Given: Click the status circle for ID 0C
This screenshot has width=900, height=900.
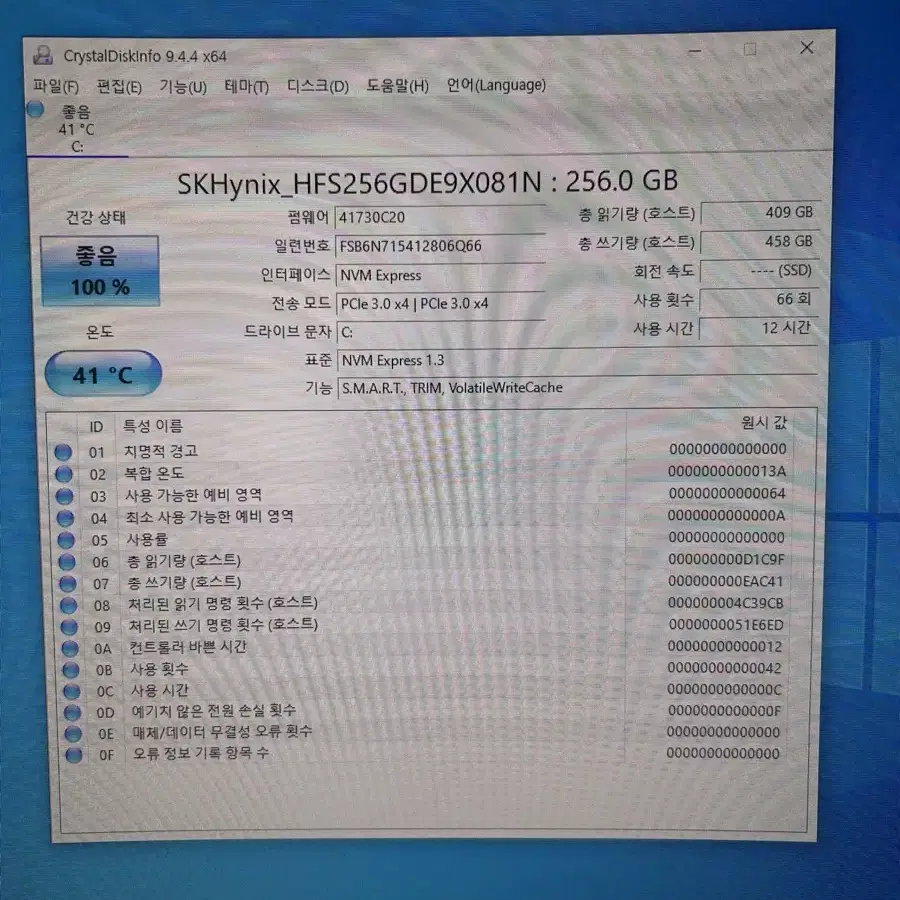Looking at the screenshot, I should pos(72,691).
